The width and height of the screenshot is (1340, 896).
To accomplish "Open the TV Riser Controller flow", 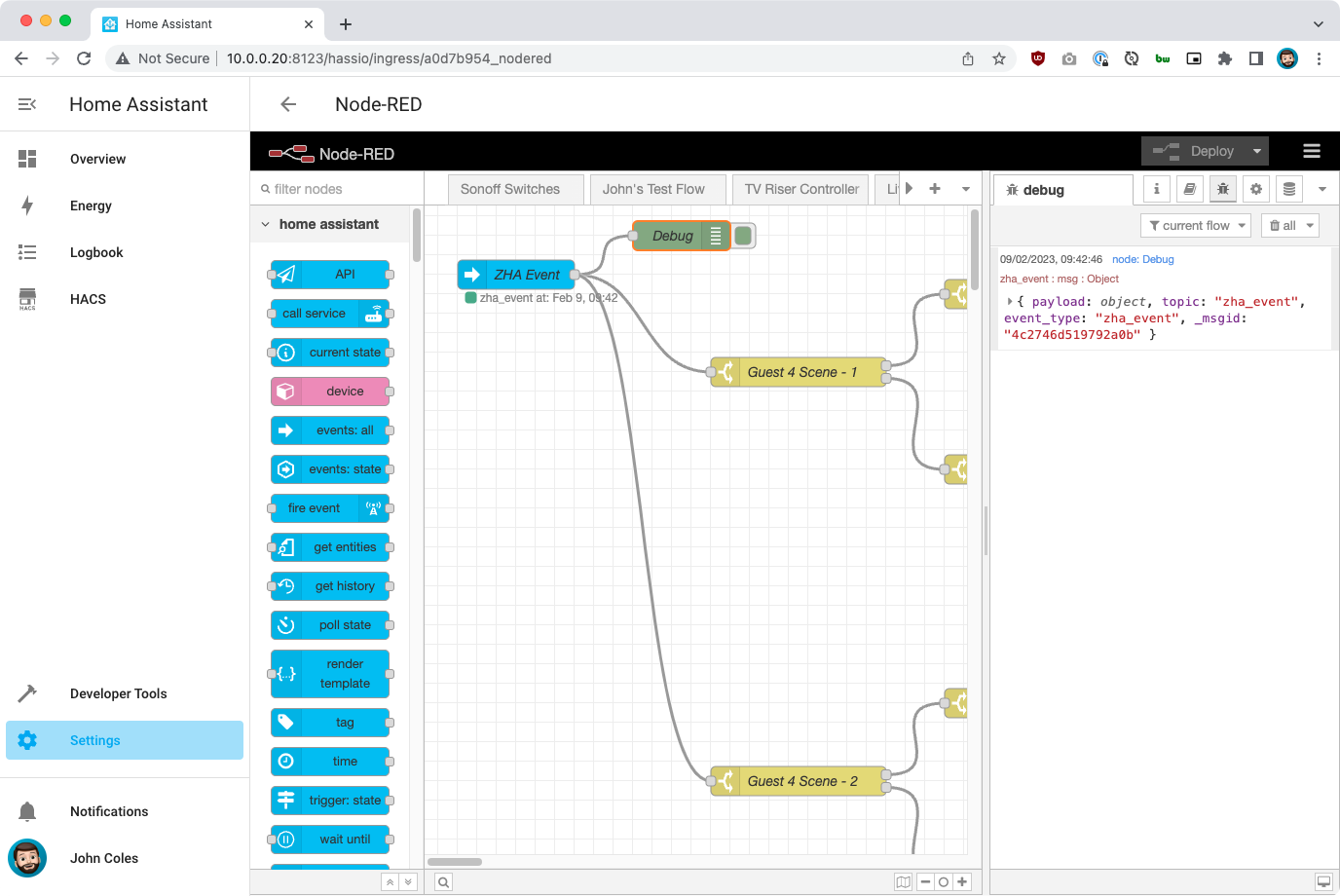I will [x=800, y=188].
